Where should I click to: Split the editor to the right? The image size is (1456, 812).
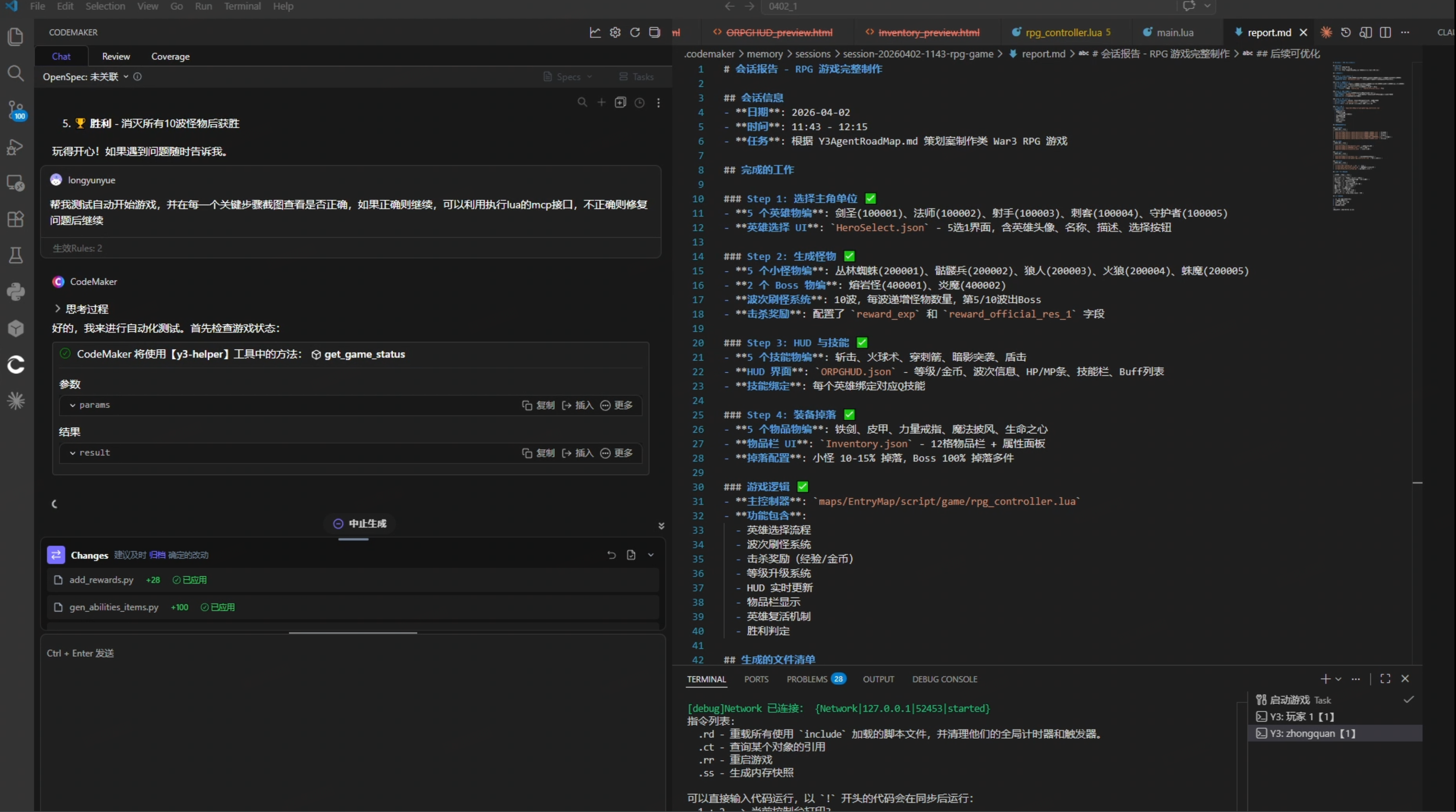click(x=1385, y=32)
